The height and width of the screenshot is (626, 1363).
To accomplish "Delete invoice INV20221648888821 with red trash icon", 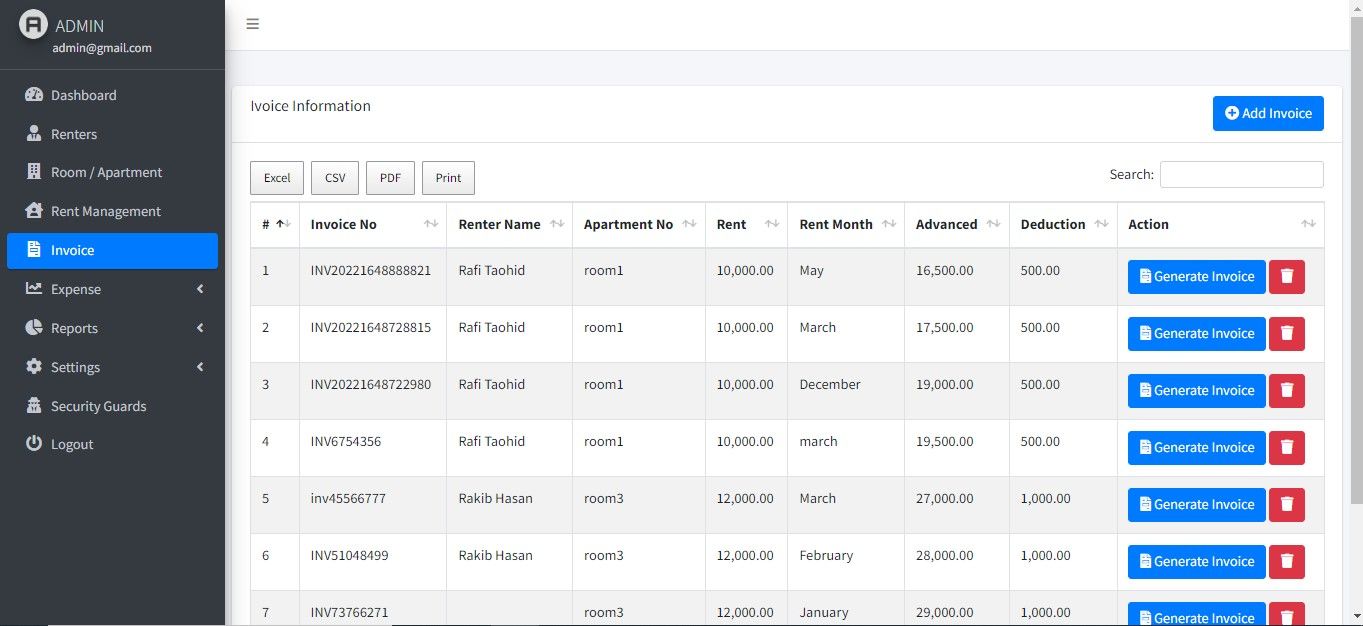I will click(1287, 277).
